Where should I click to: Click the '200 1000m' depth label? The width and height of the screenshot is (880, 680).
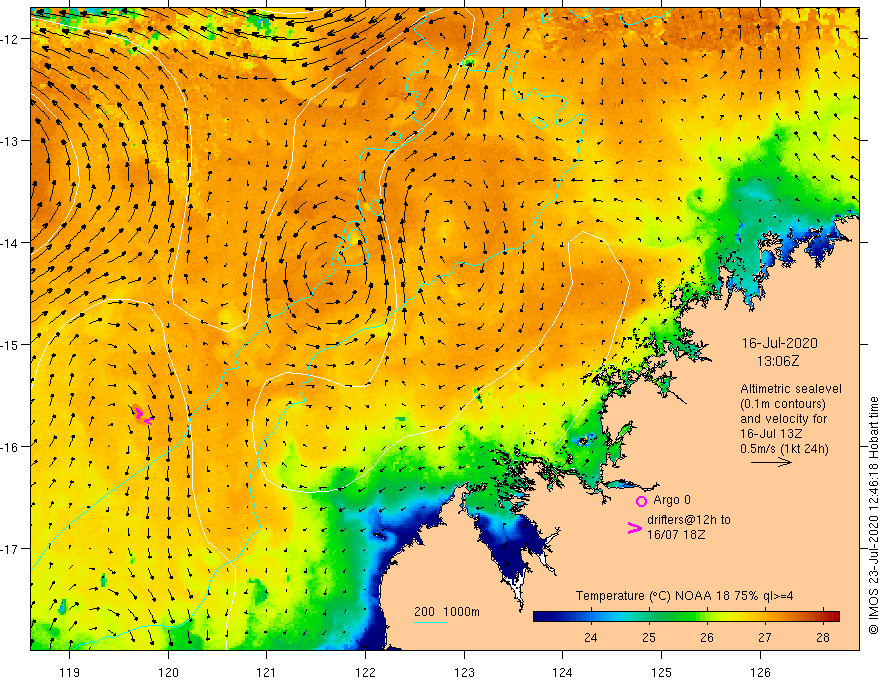(x=447, y=612)
